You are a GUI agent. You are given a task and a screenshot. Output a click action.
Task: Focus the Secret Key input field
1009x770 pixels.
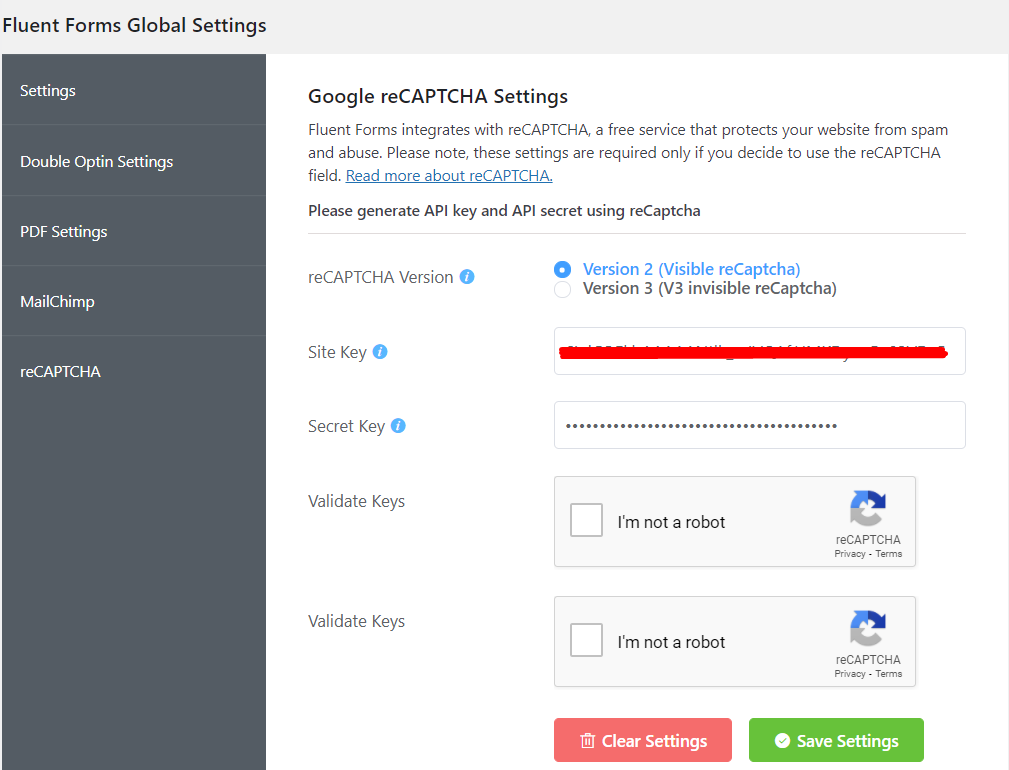tap(759, 425)
